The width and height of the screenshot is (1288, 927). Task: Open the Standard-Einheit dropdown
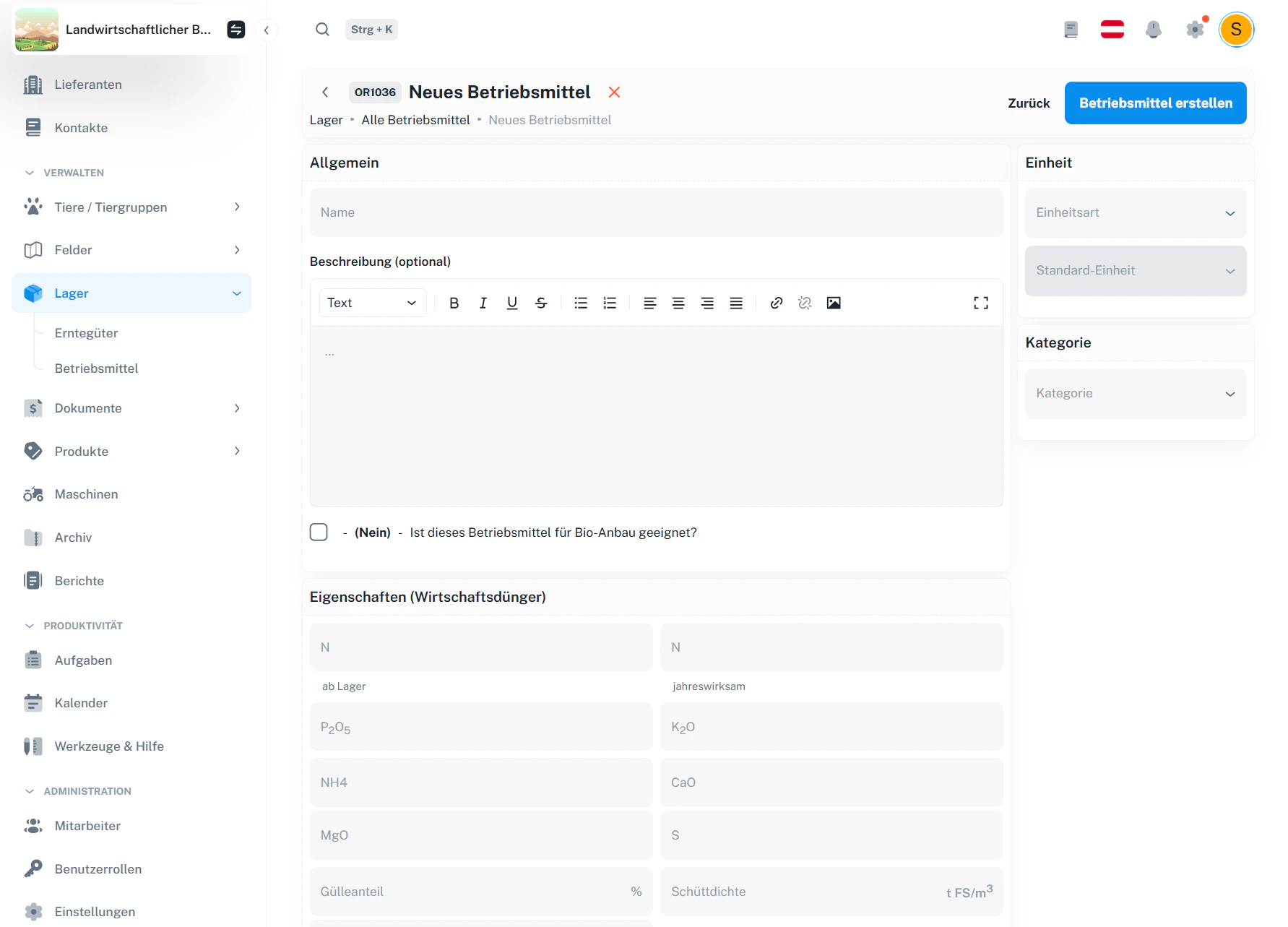pyautogui.click(x=1136, y=271)
